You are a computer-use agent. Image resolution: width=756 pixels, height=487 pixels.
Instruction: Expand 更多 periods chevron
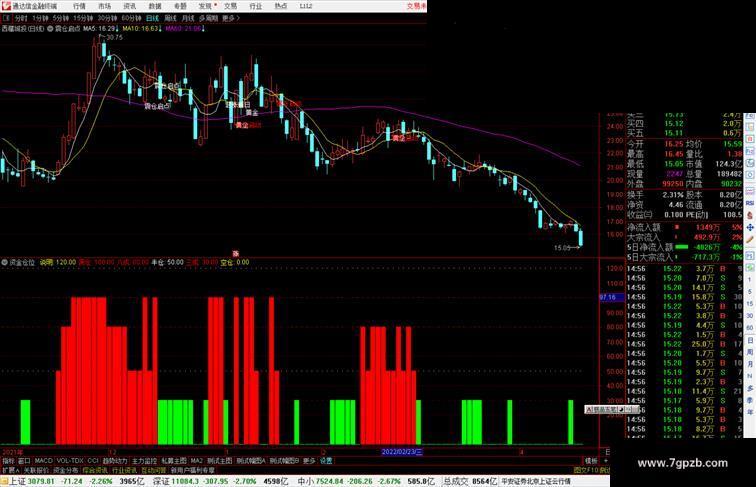click(x=231, y=18)
